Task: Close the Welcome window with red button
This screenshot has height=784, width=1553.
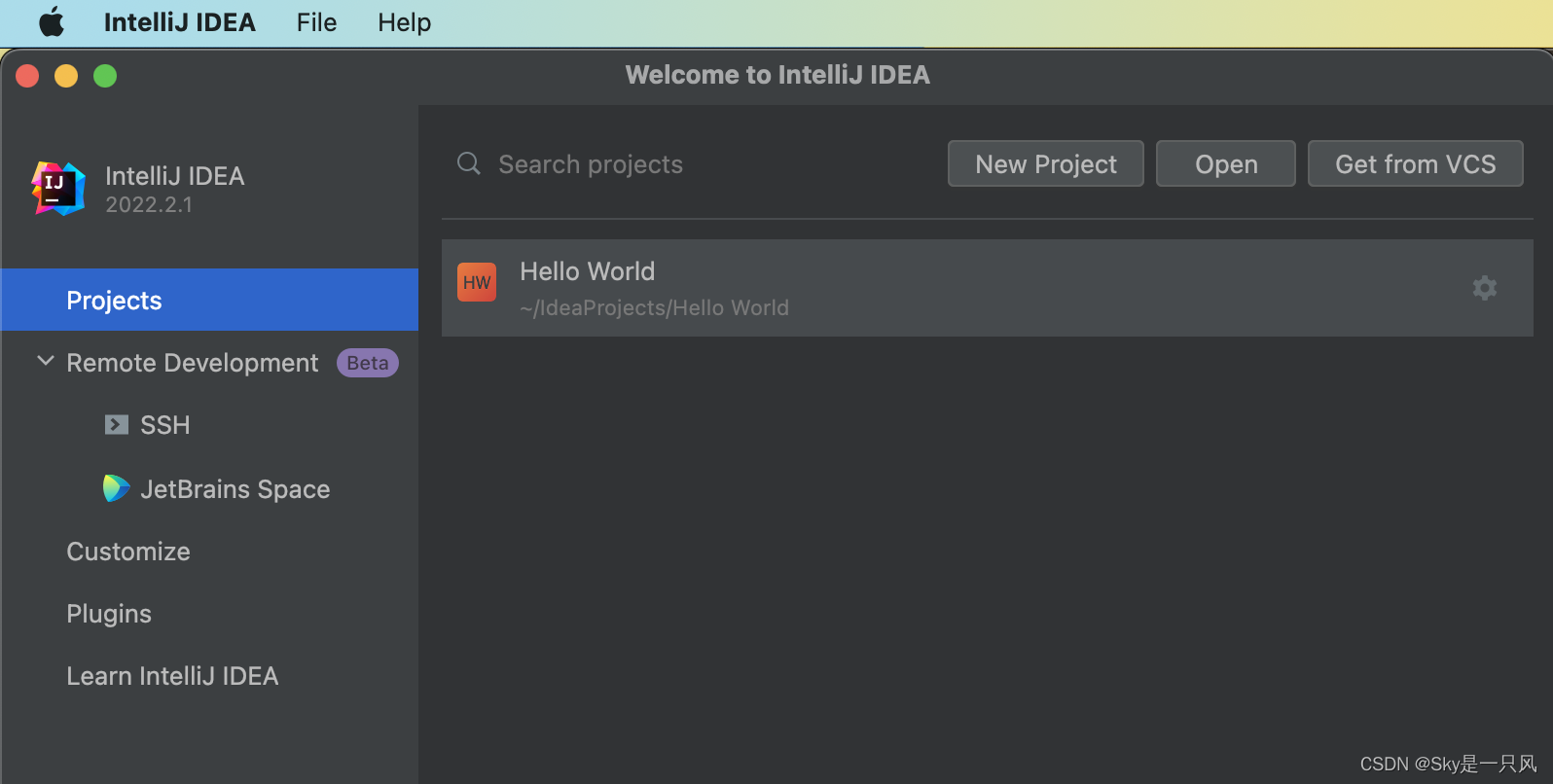Action: pos(27,76)
